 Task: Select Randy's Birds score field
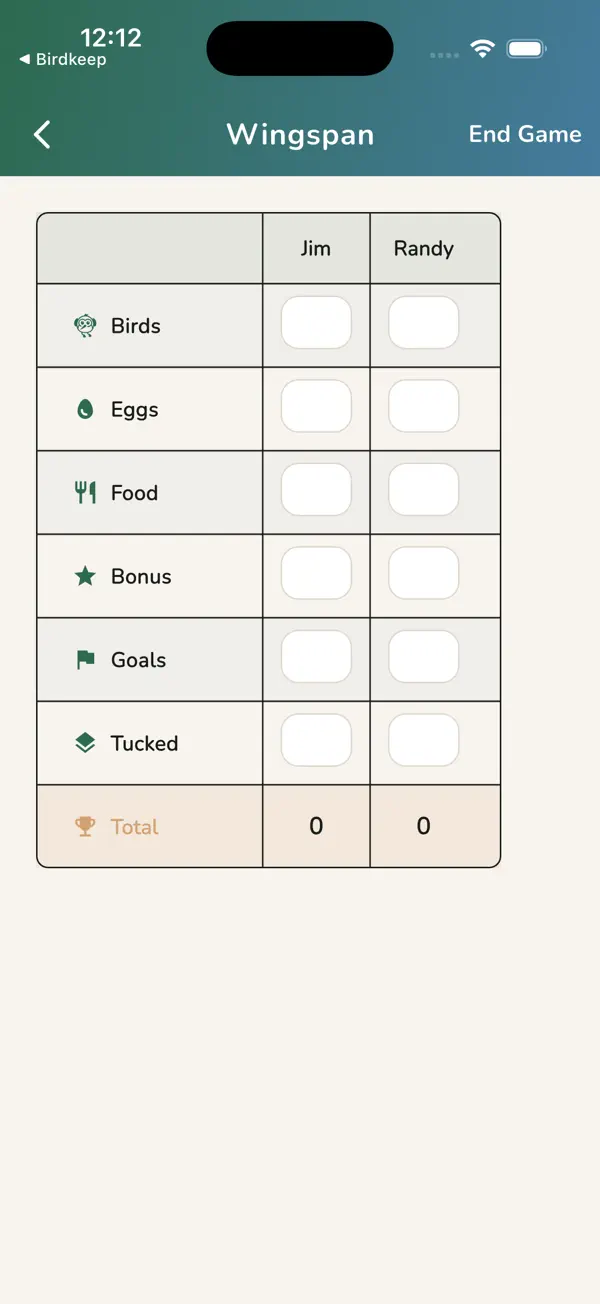click(424, 323)
